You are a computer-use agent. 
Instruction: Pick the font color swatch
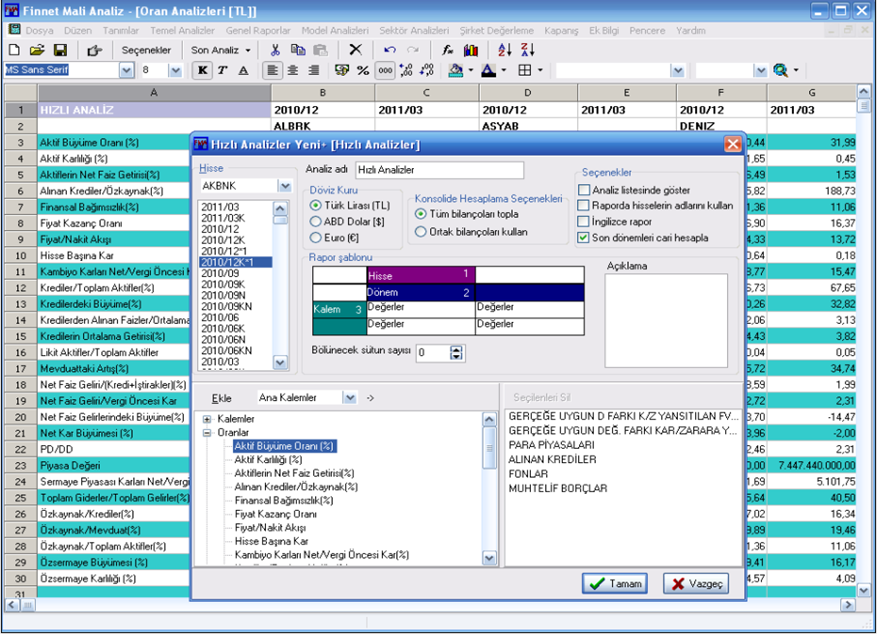click(488, 70)
